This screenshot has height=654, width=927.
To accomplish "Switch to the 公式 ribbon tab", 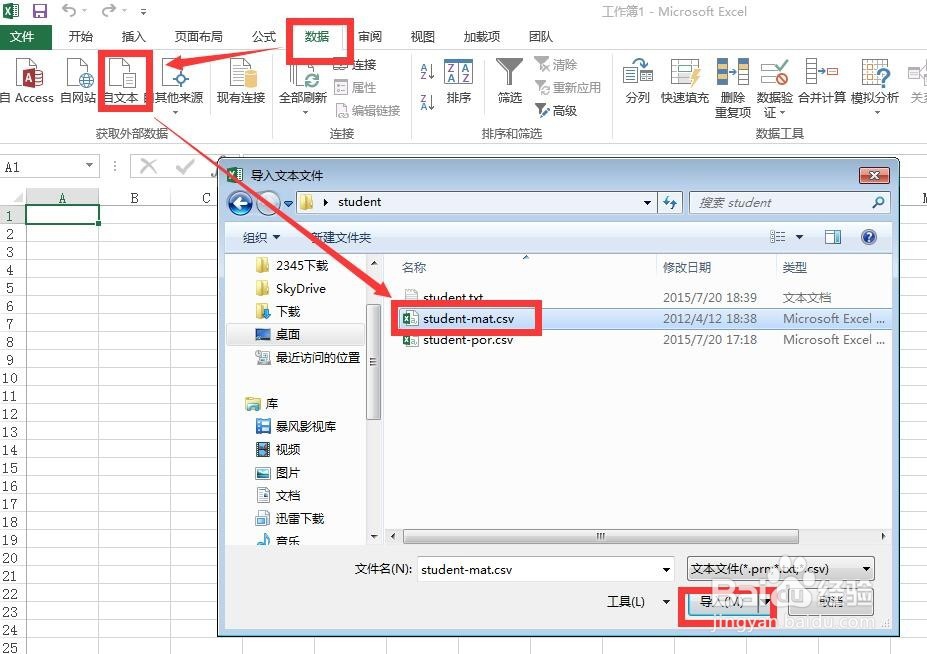I will point(263,36).
